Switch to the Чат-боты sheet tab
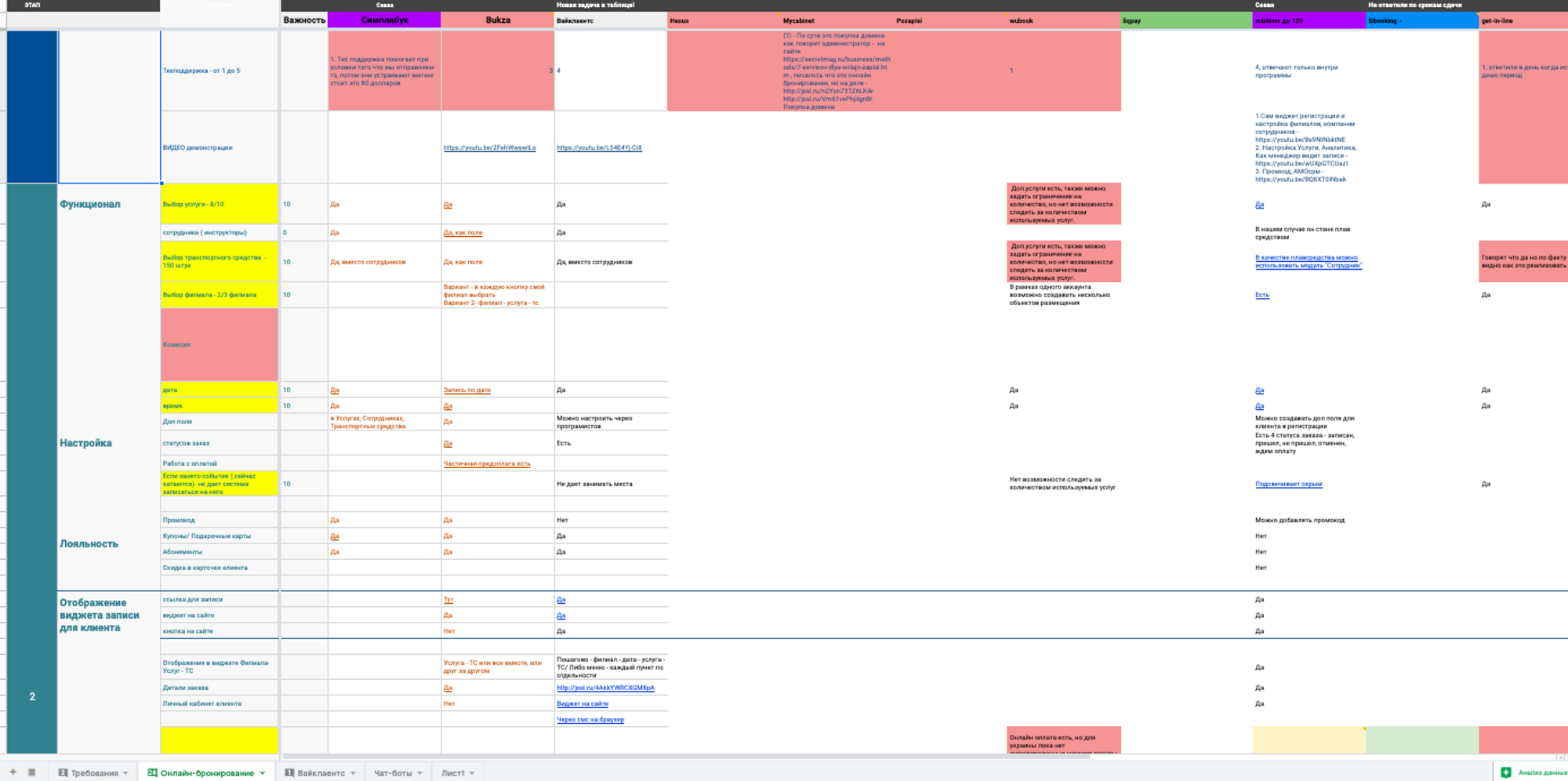 pyautogui.click(x=393, y=773)
